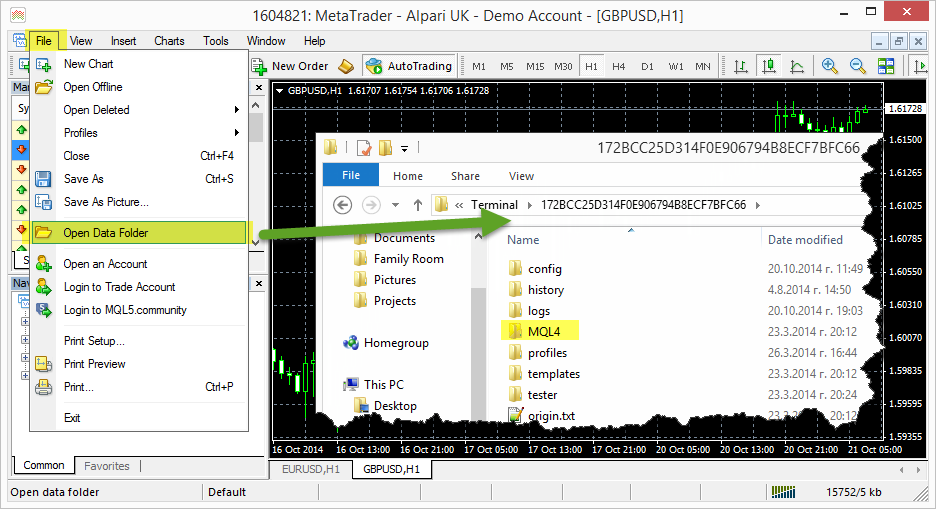Click the MetaEditor book icon
Image resolution: width=936 pixels, height=509 pixels.
tap(346, 66)
